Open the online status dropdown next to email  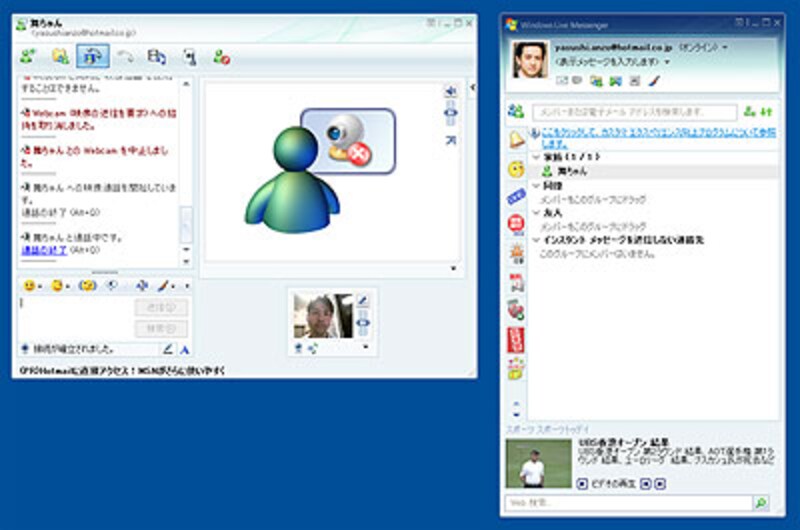pyautogui.click(x=724, y=47)
